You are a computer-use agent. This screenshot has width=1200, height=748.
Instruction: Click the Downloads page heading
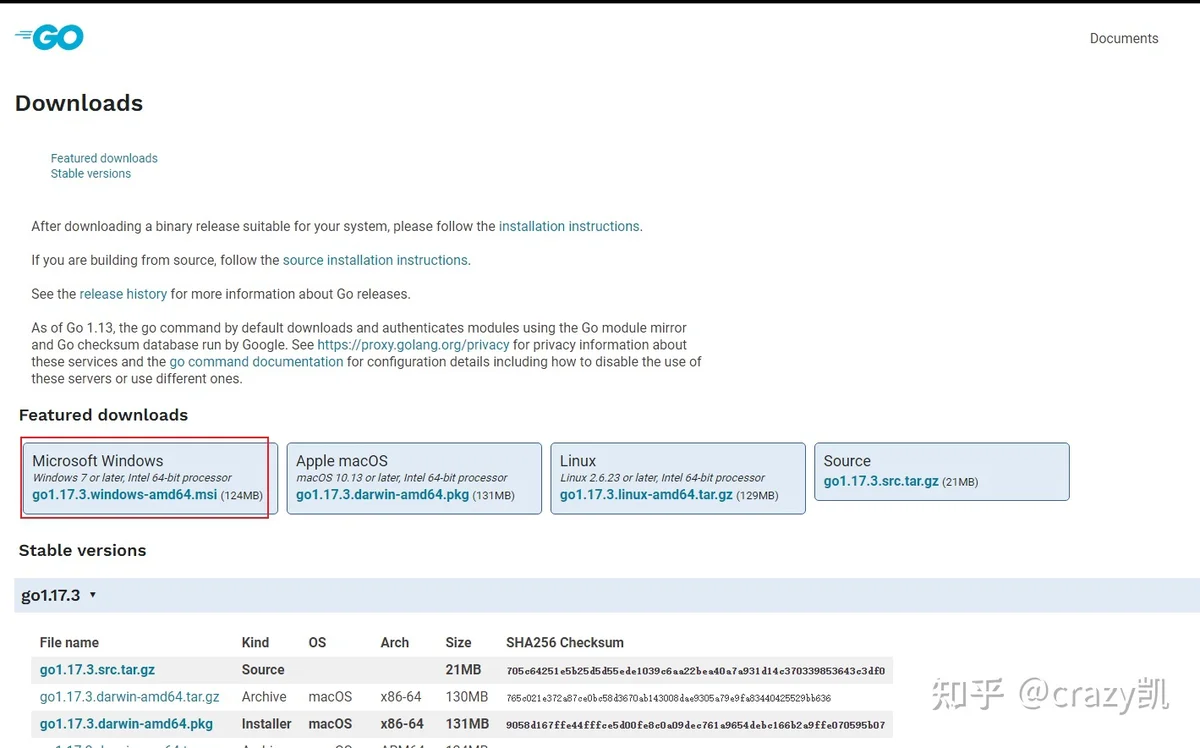(79, 103)
